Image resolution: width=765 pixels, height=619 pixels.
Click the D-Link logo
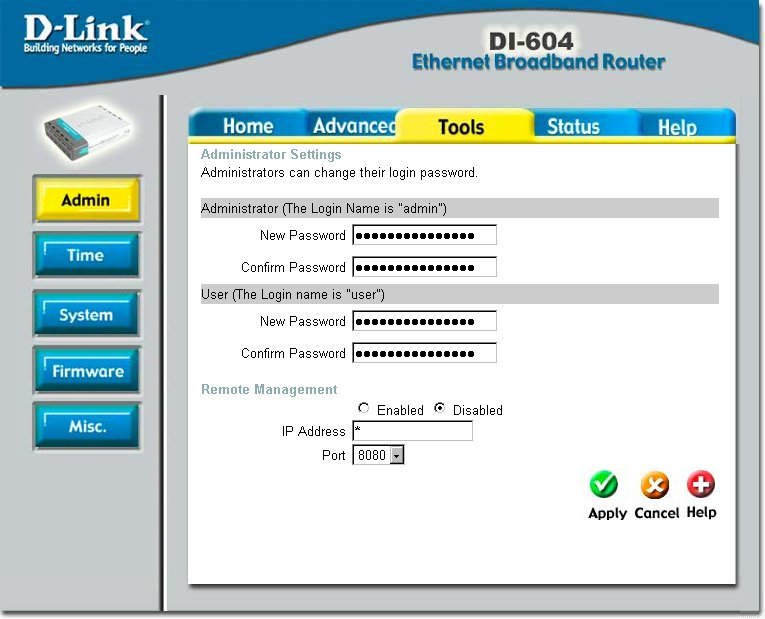86,34
